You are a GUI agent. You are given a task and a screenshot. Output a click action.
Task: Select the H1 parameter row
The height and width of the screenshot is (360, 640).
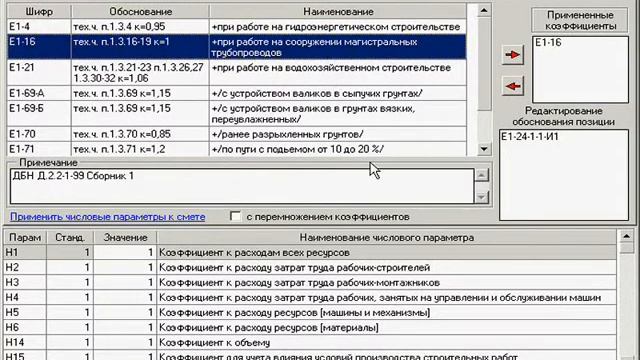(x=310, y=253)
